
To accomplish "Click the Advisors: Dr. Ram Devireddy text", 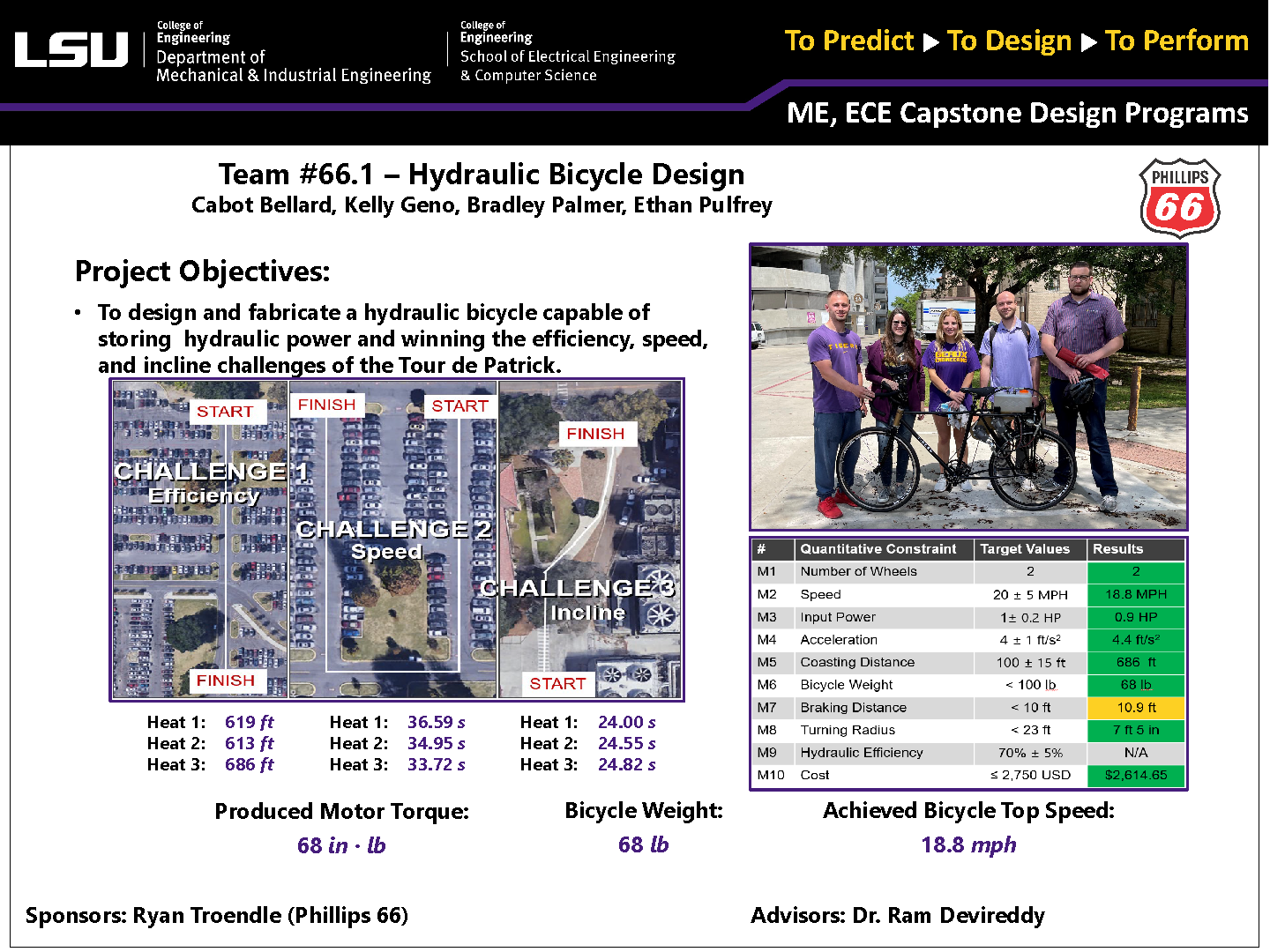I will (899, 916).
